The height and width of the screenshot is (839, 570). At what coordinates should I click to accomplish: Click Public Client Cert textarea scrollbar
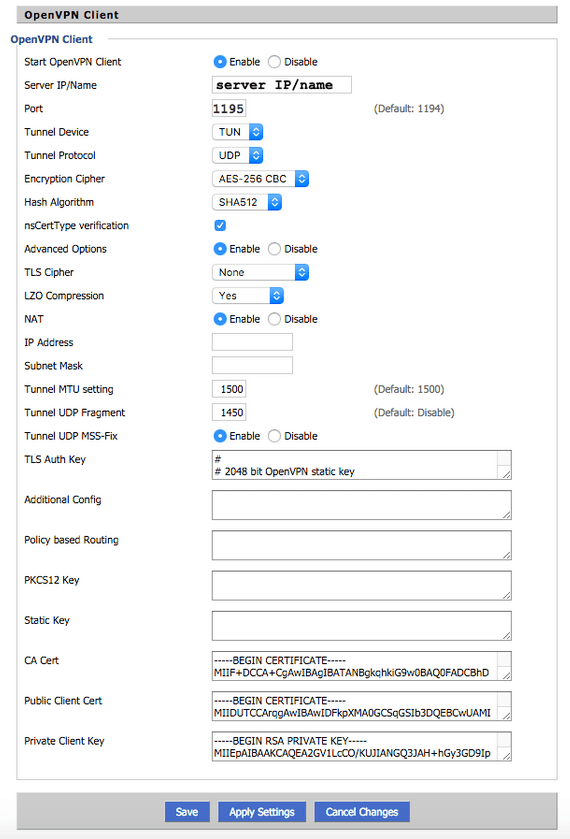pyautogui.click(x=504, y=701)
